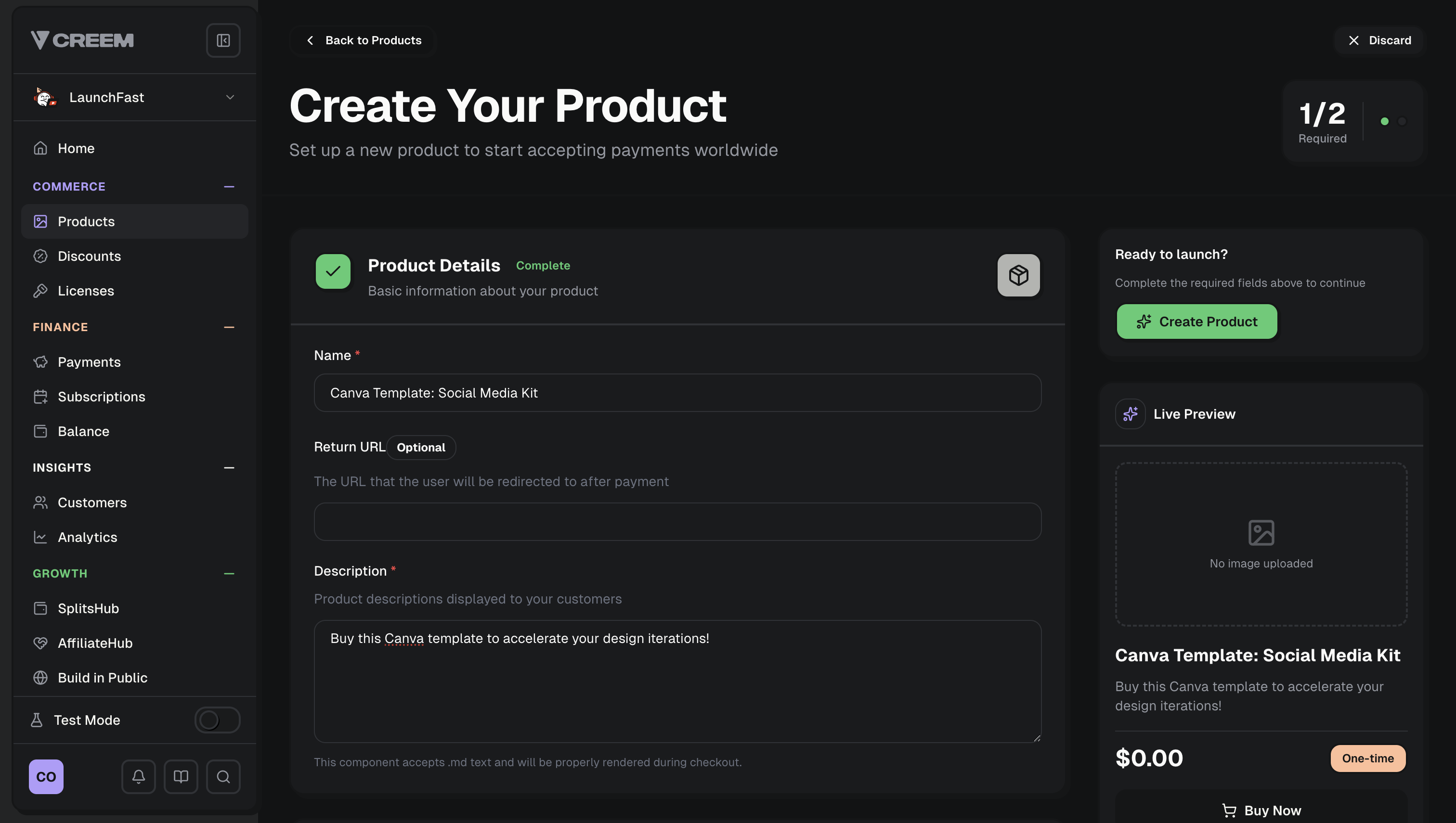Open Discounts page
Screen dimensions: 1456x823
click(134, 256)
